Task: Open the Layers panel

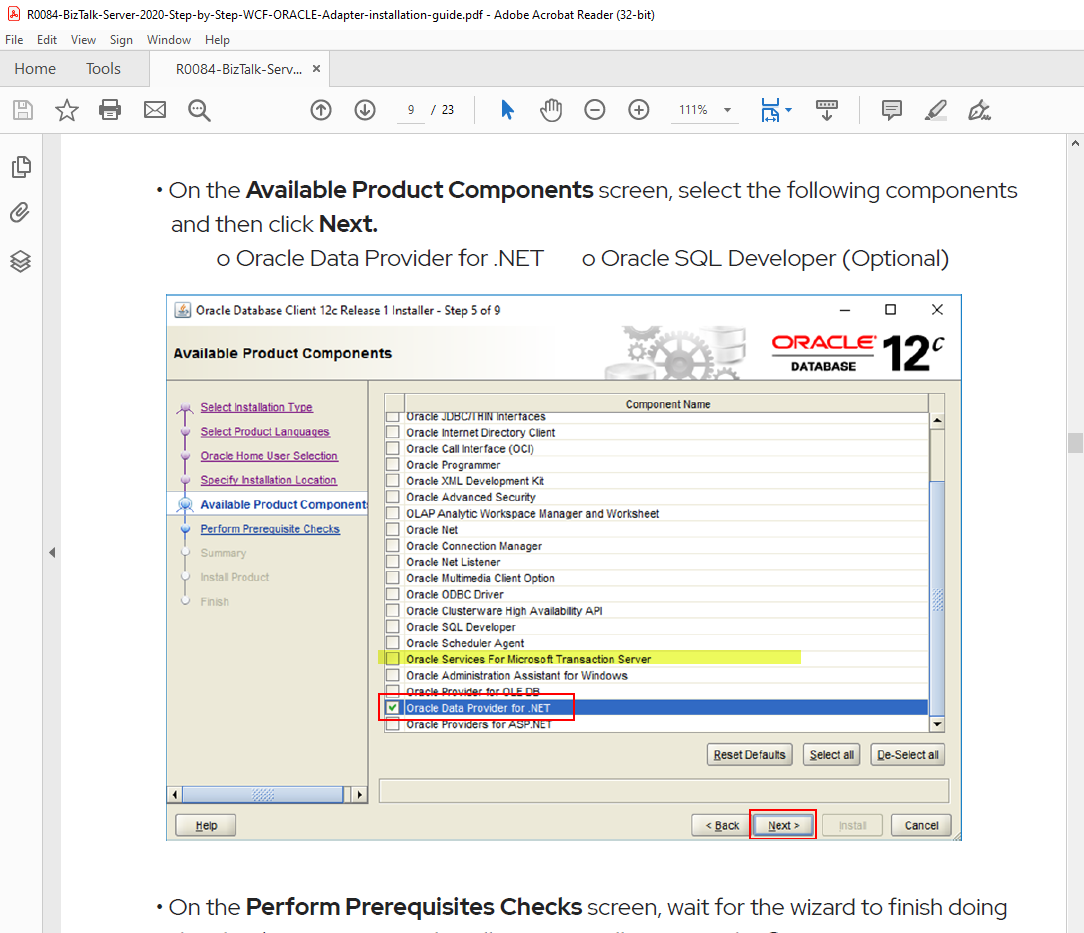Action: [21, 261]
